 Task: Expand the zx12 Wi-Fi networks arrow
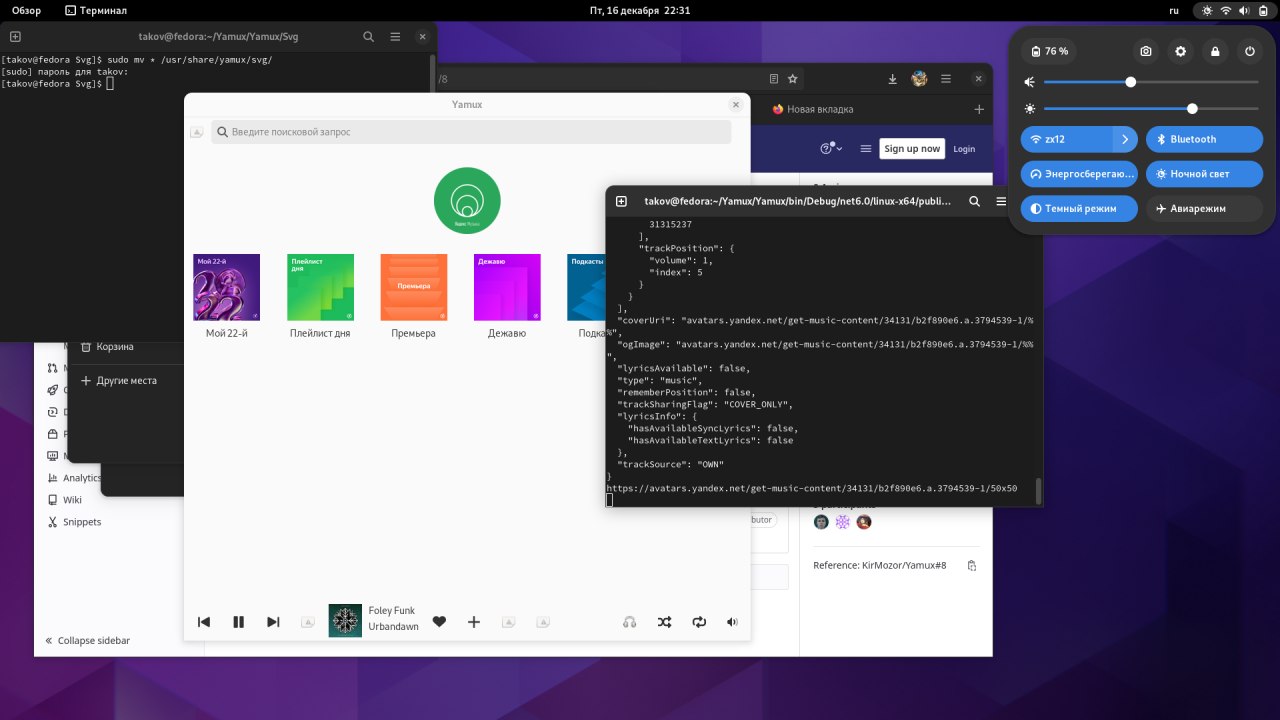tap(1125, 139)
